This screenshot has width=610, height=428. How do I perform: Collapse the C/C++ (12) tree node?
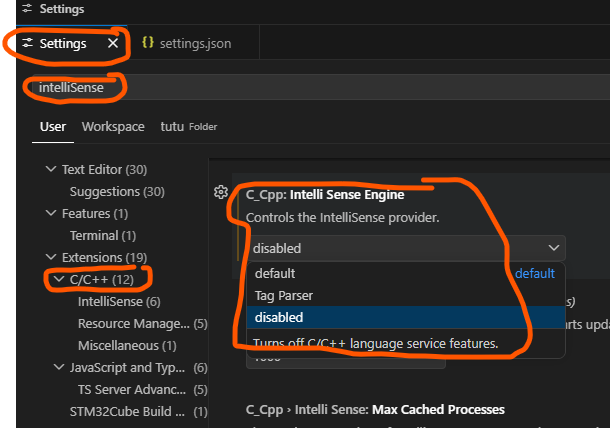[59, 279]
